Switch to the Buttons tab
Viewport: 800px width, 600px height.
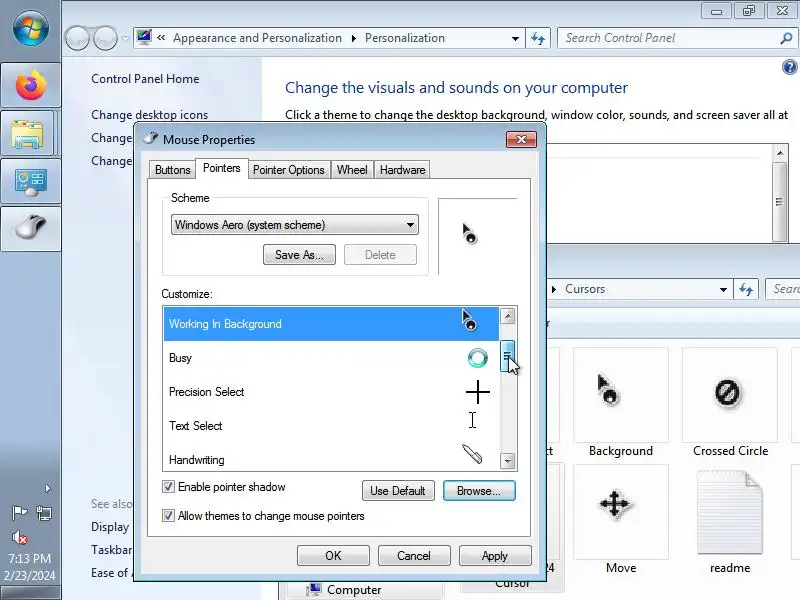tap(172, 170)
